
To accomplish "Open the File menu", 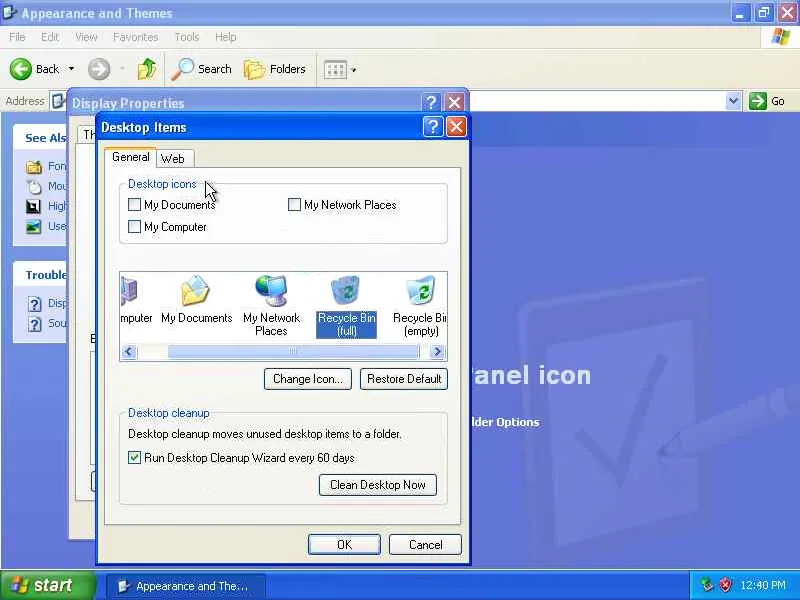I will [17, 37].
